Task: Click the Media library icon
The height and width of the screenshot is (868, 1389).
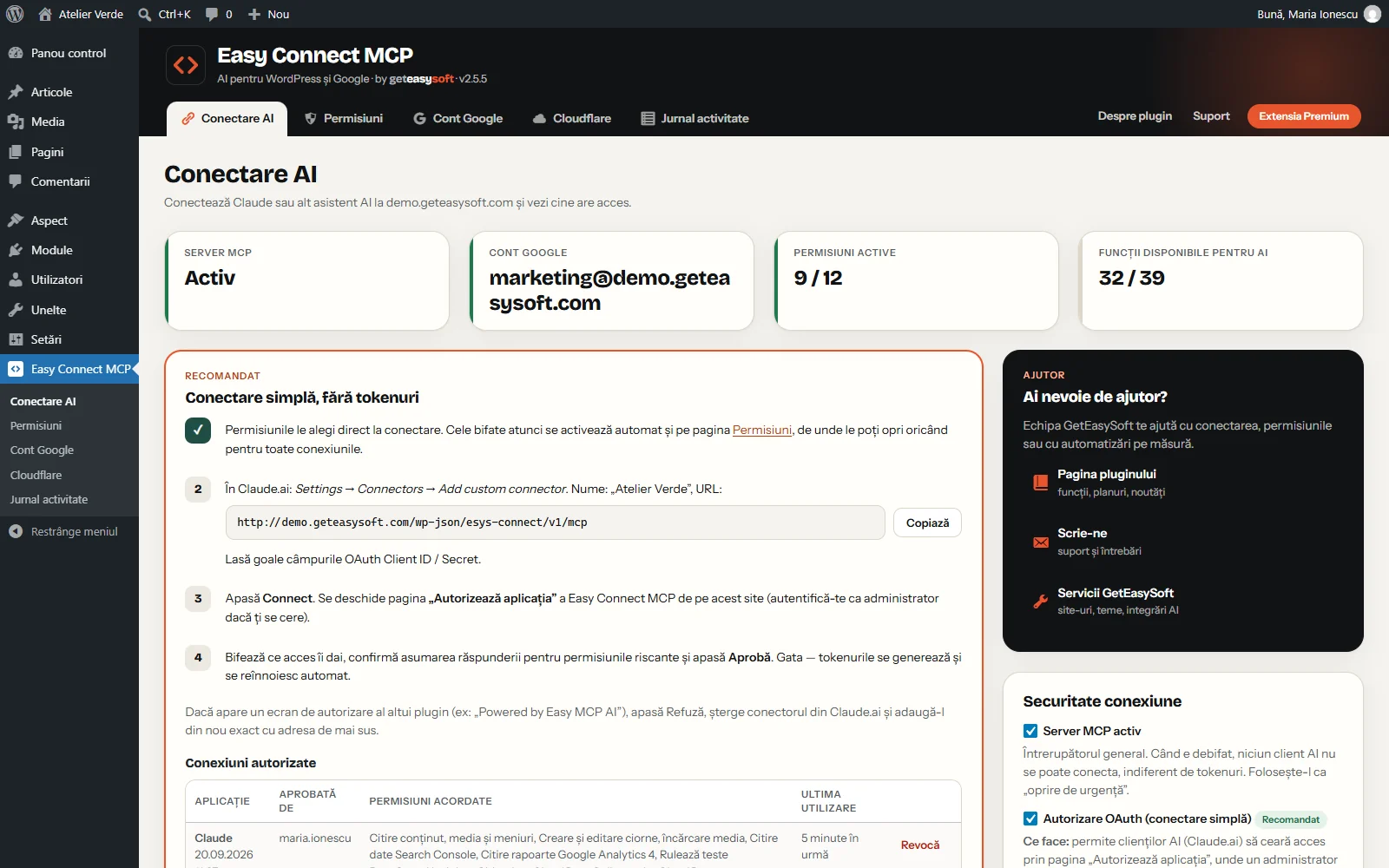Action: click(x=16, y=122)
